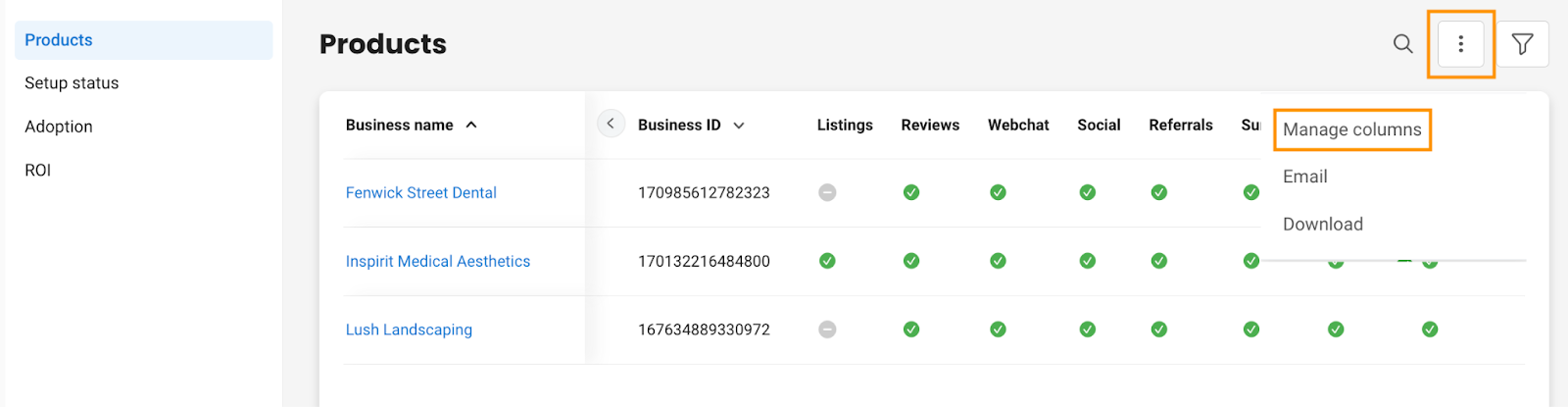Click the Reviews column header
1568x407 pixels.
930,125
